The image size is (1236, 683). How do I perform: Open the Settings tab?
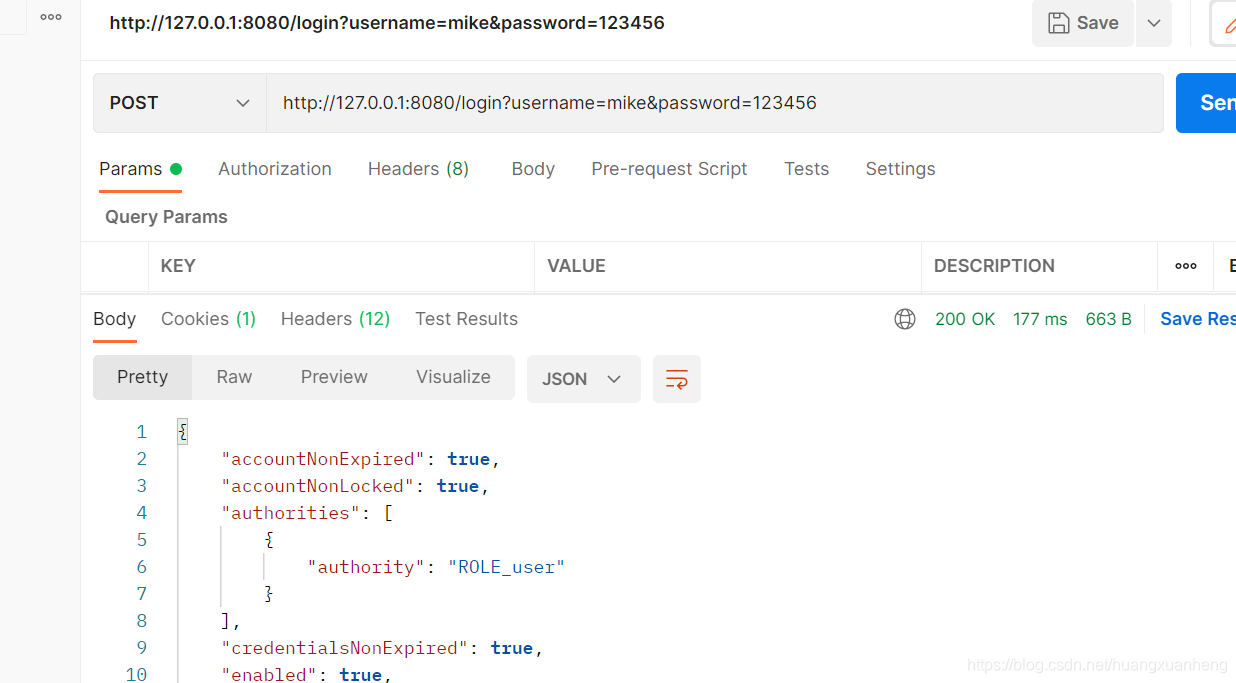pyautogui.click(x=900, y=169)
